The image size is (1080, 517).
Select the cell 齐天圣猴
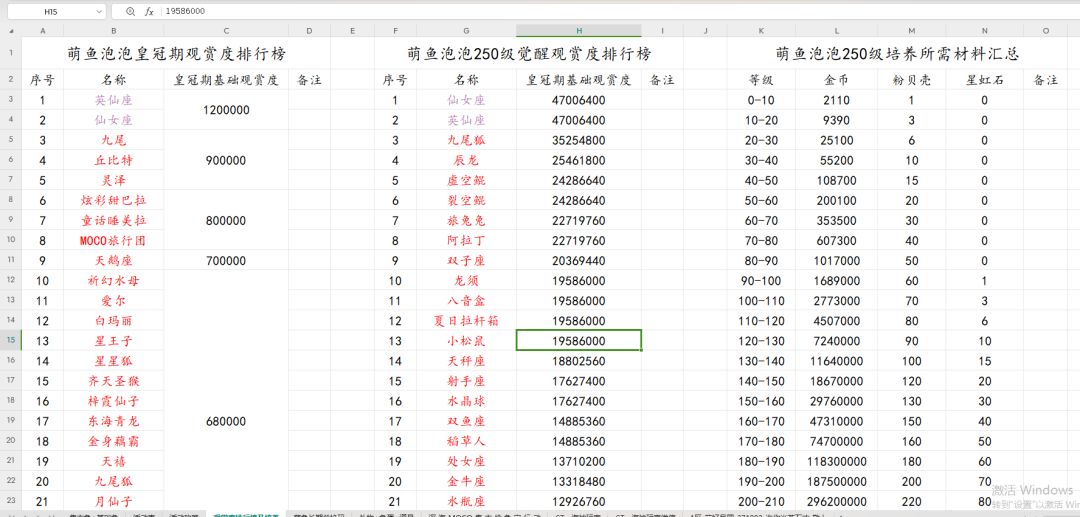point(114,381)
